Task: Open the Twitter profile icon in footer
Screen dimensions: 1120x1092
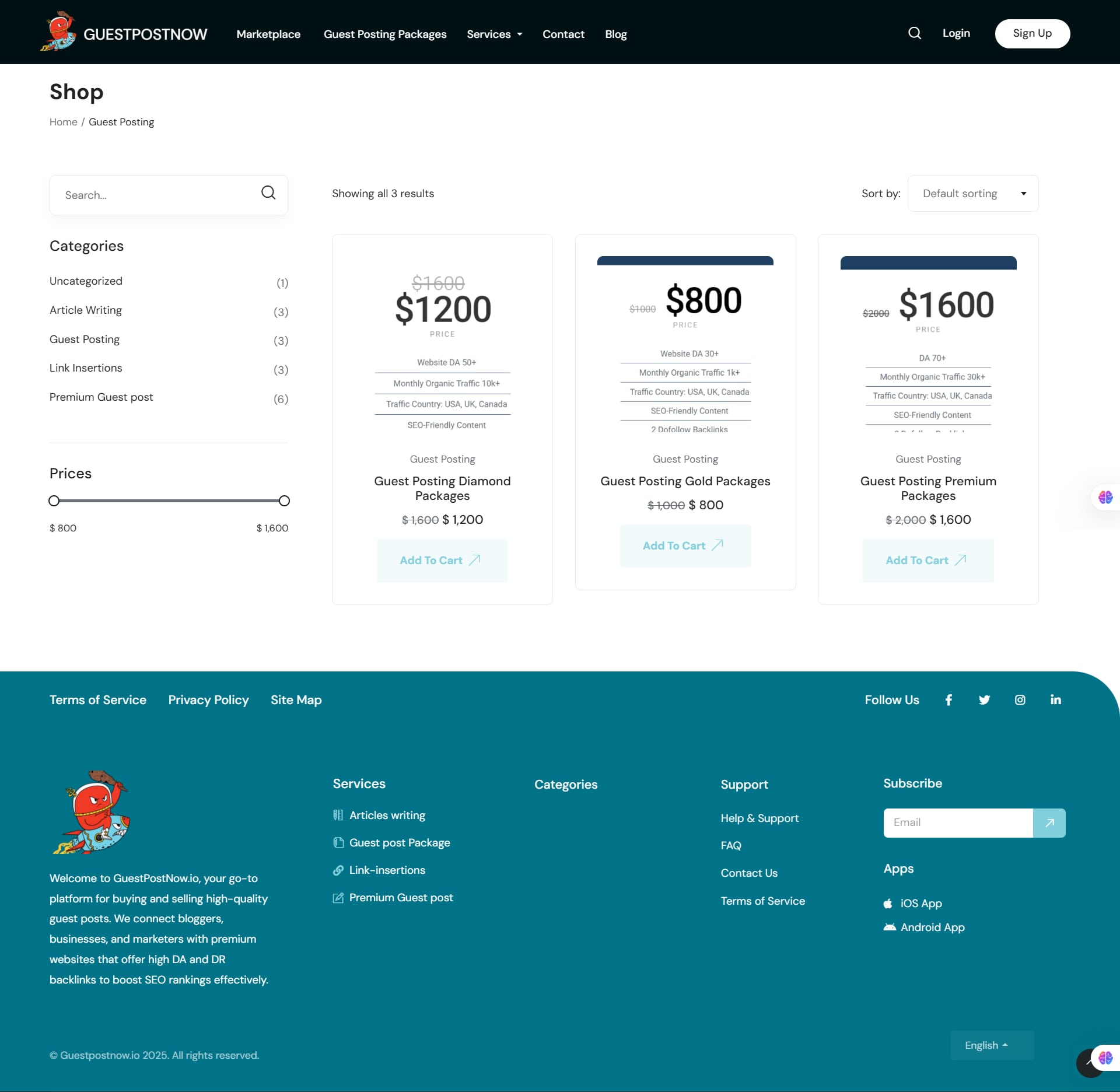Action: [984, 699]
